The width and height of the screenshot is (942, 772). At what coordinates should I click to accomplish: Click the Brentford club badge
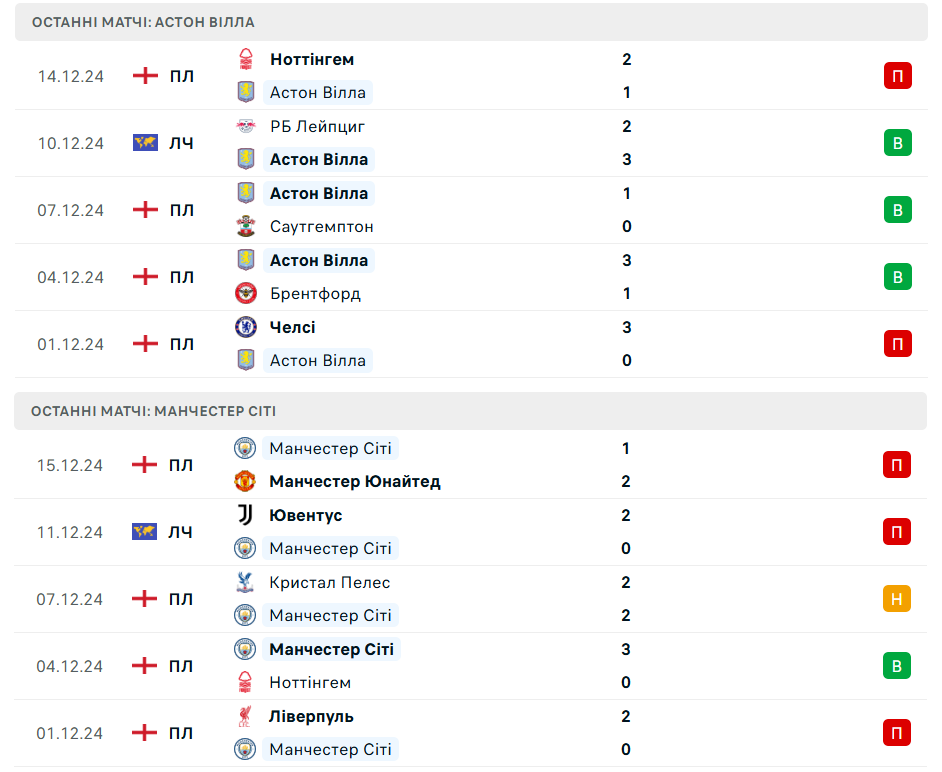[x=246, y=293]
